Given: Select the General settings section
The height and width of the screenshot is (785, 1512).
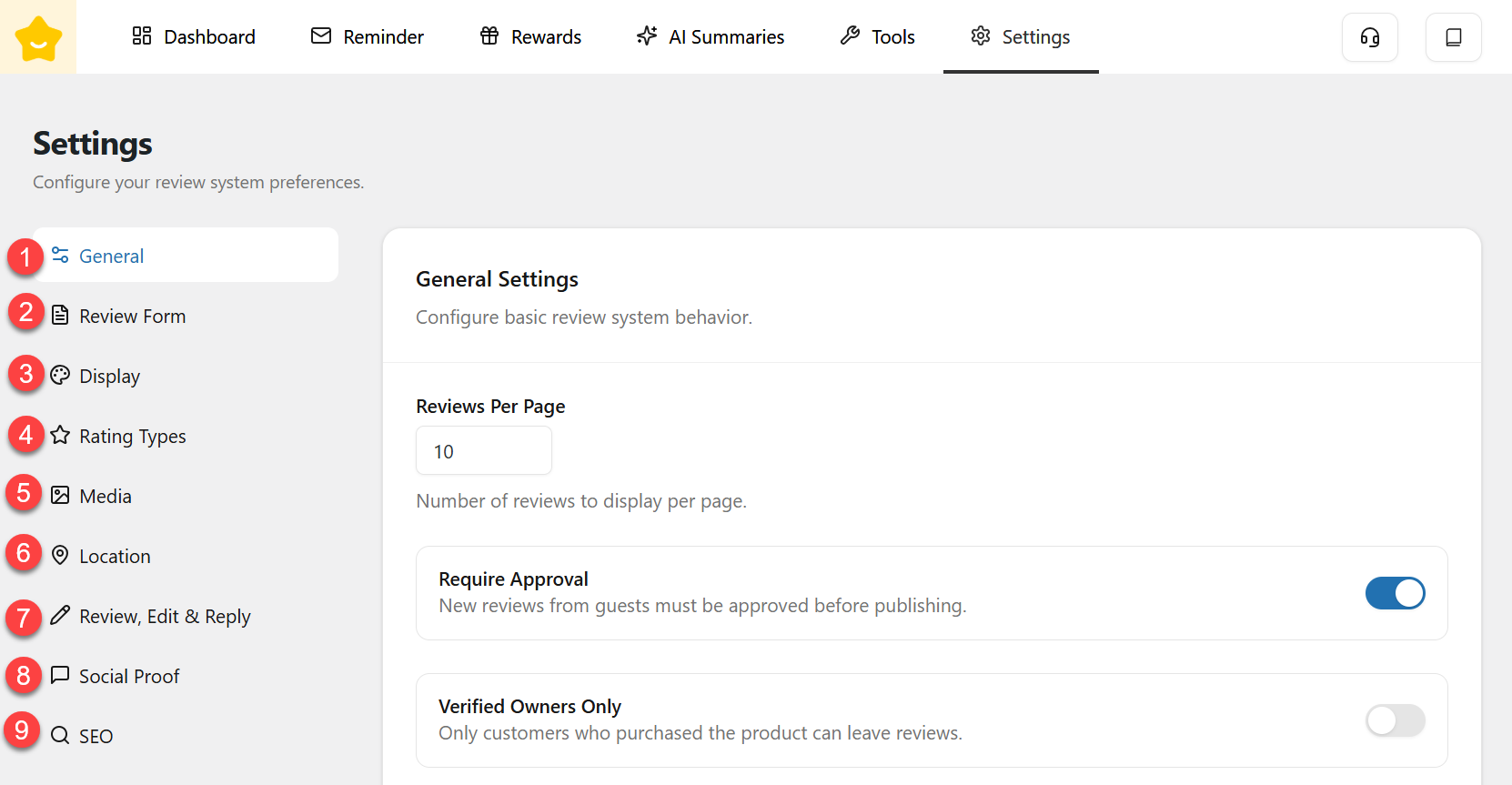Looking at the screenshot, I should point(111,257).
